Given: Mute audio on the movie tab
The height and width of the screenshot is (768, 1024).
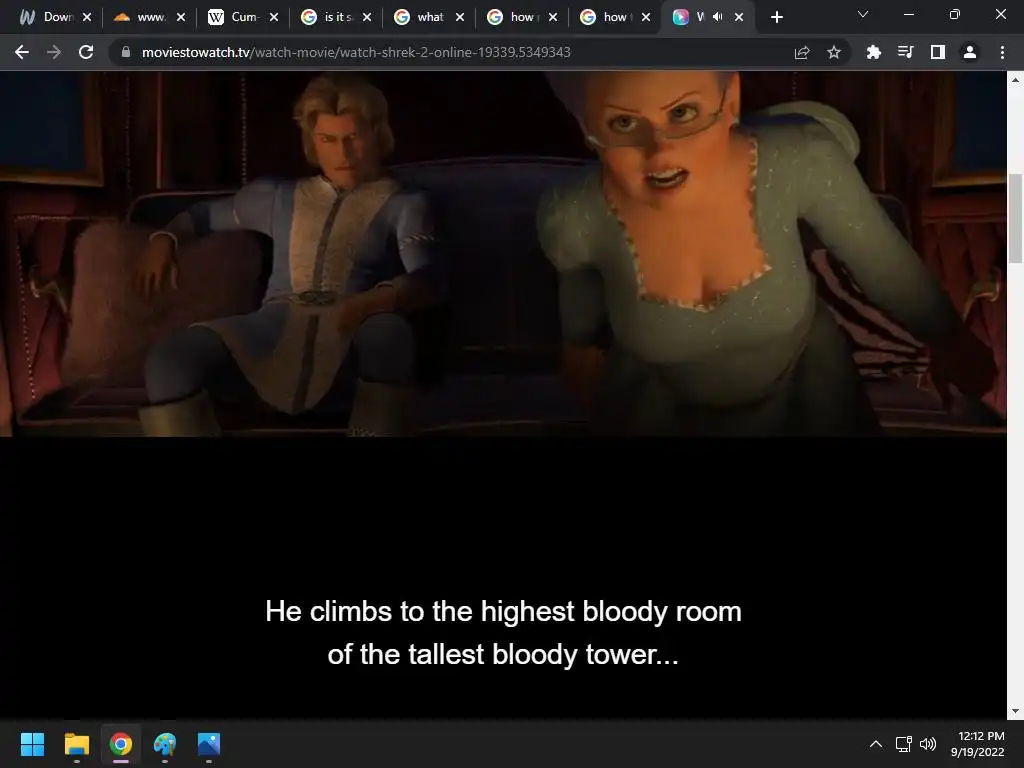Looking at the screenshot, I should click(x=718, y=17).
